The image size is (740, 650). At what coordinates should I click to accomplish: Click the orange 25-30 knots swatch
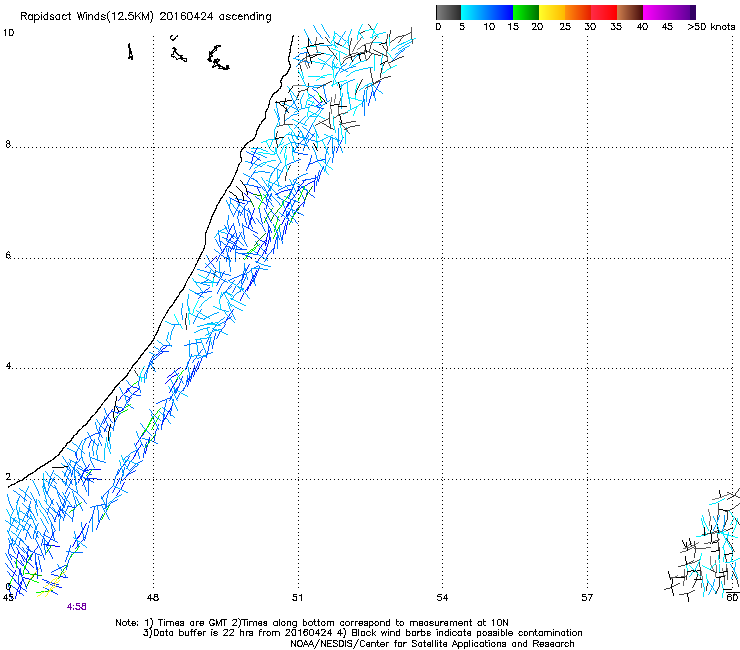pos(578,12)
